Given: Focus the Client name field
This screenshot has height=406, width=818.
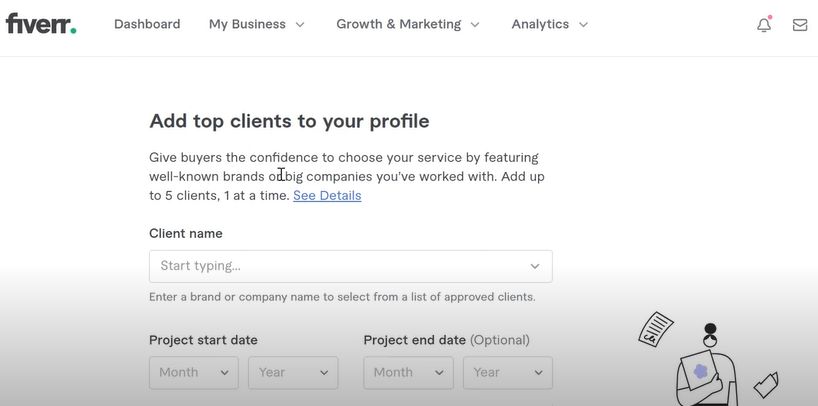Looking at the screenshot, I should point(351,266).
